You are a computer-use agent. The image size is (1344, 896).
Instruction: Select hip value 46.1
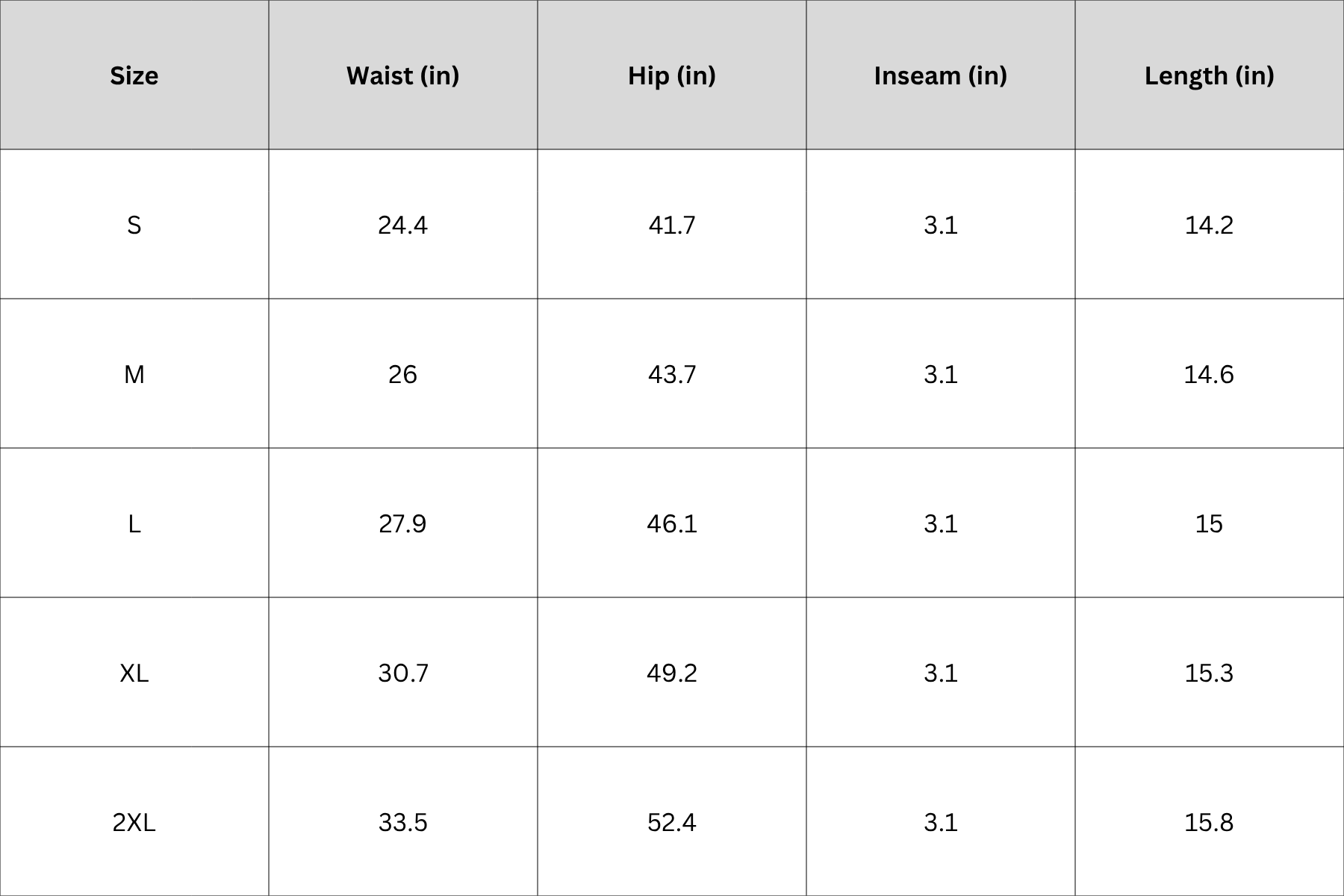pyautogui.click(x=672, y=523)
